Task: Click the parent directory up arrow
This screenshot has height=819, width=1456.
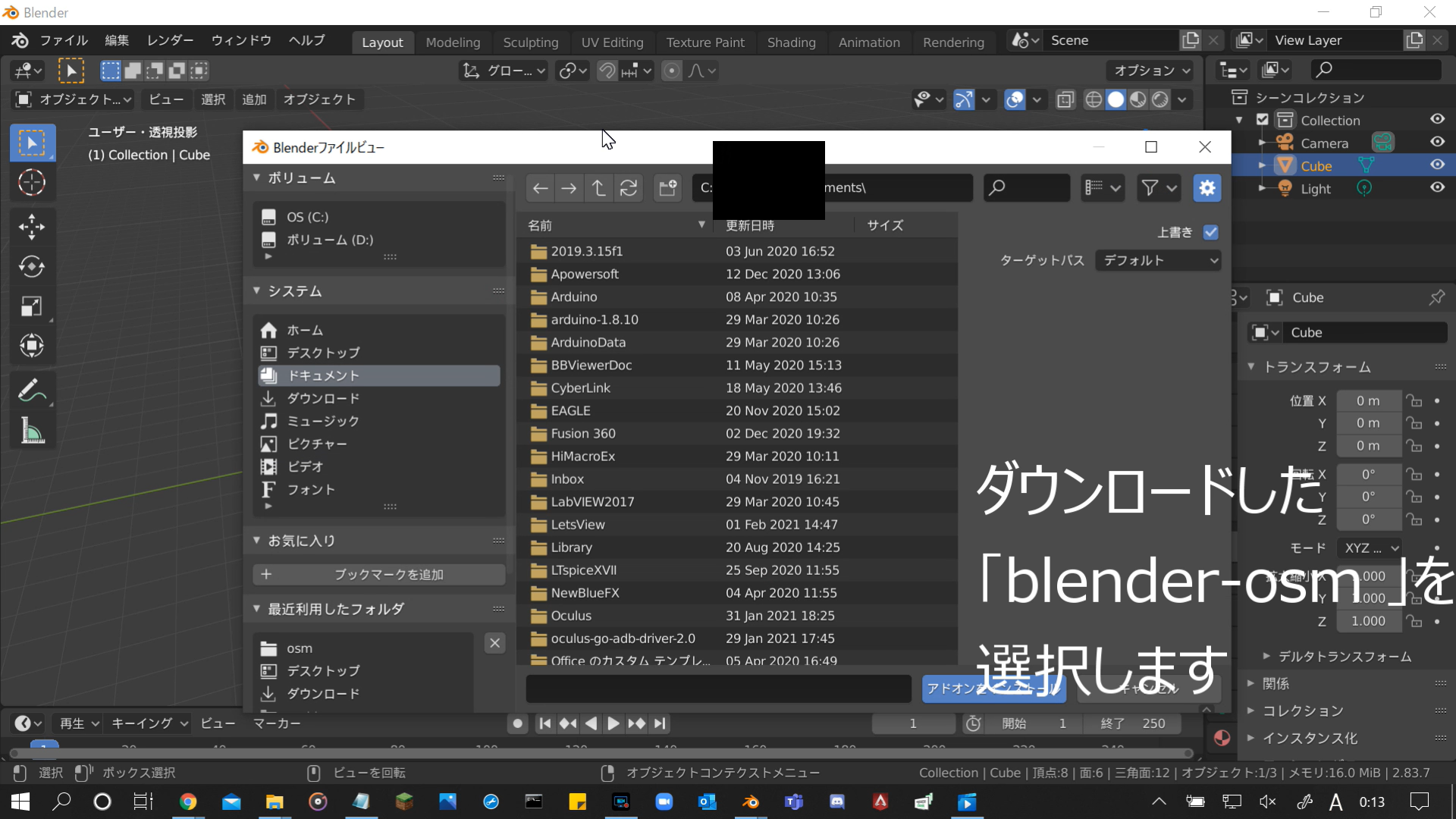Action: point(598,188)
